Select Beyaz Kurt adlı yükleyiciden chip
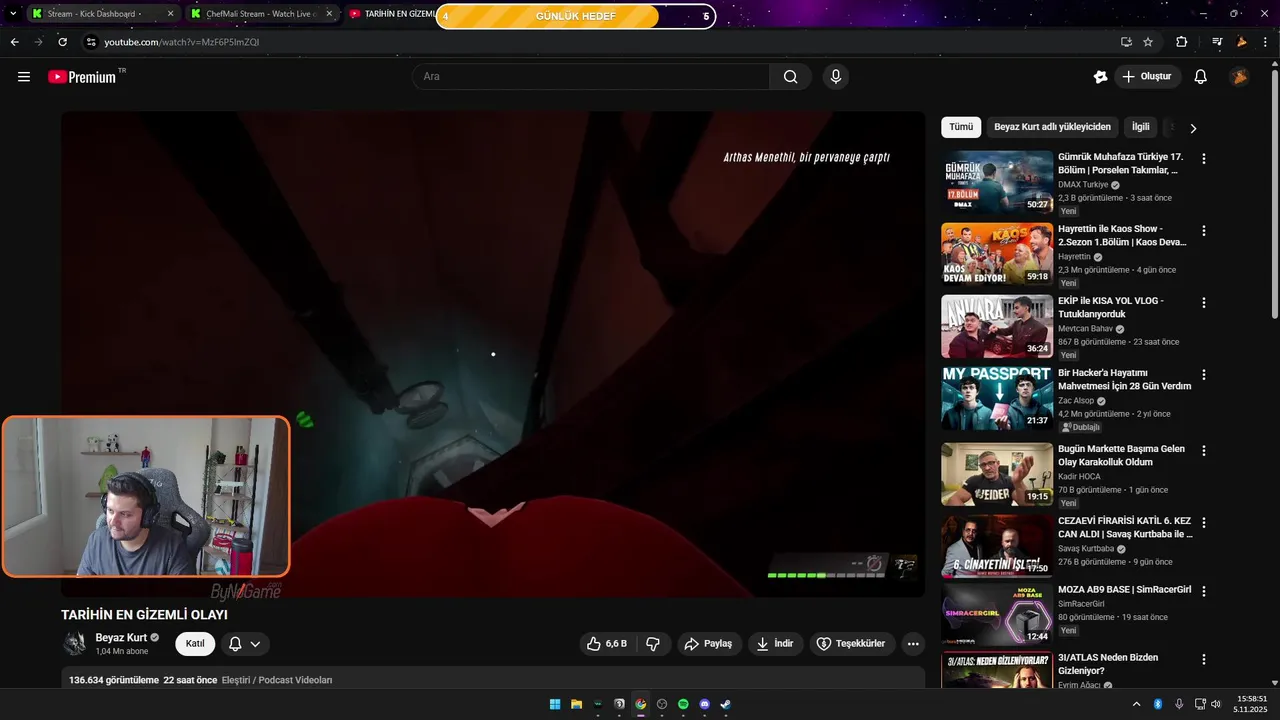The image size is (1280, 720). coord(1052,127)
